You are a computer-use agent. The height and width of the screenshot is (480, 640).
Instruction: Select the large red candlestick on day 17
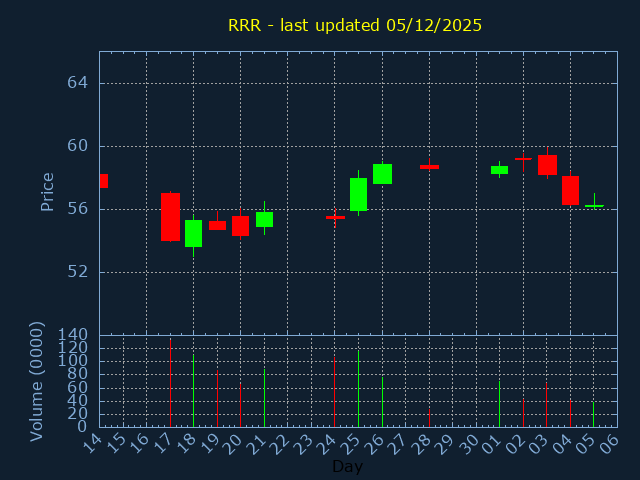170,217
